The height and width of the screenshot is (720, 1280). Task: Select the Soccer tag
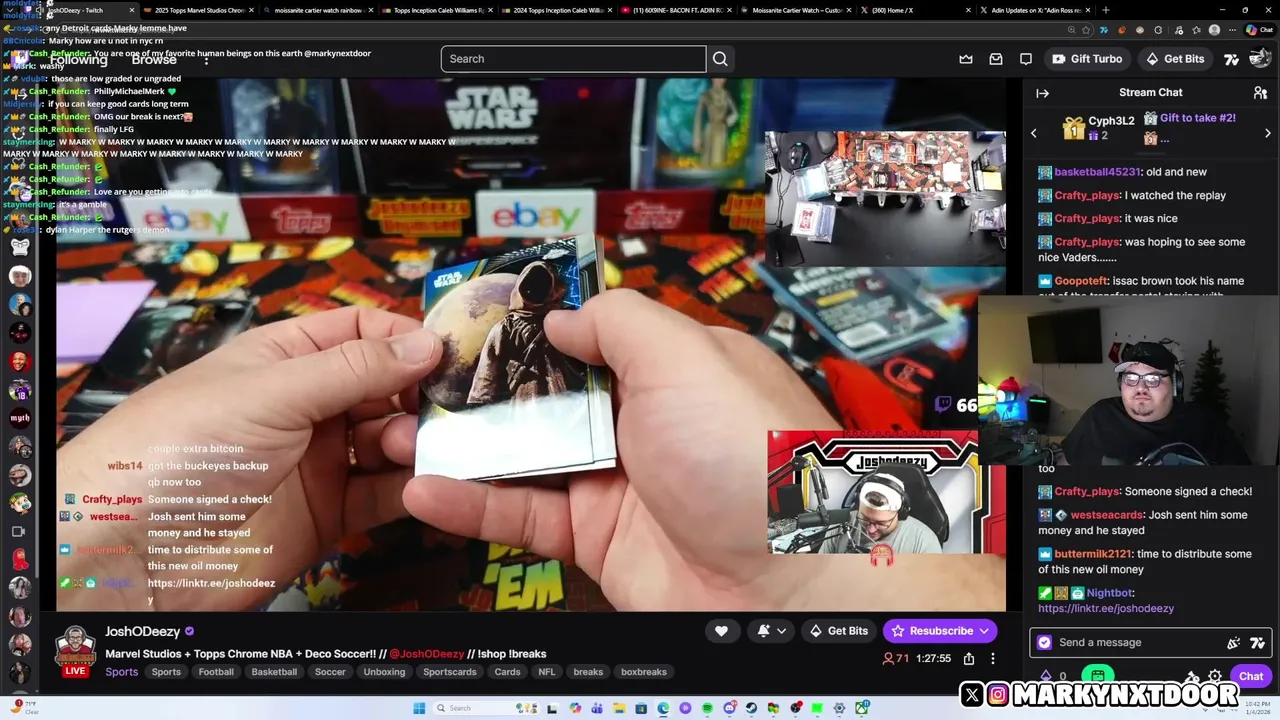coord(330,672)
